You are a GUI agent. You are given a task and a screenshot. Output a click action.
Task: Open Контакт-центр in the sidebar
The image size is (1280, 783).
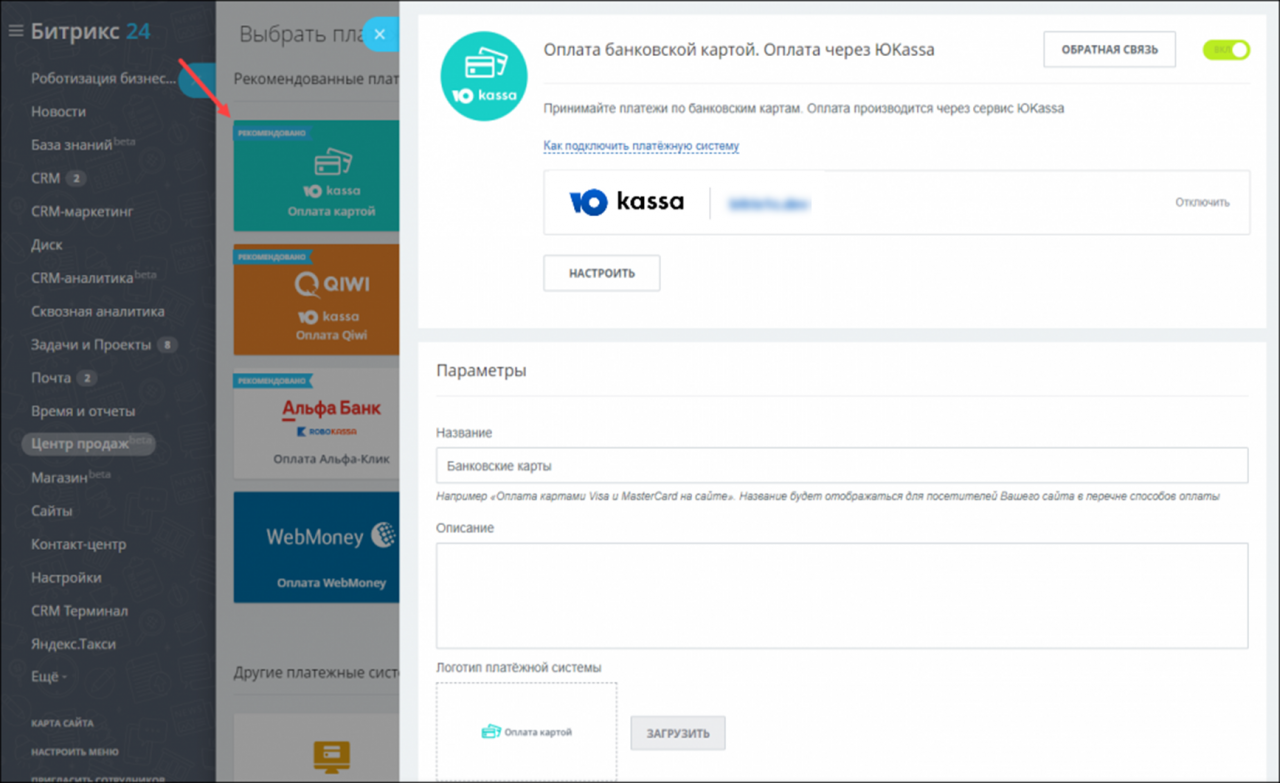[78, 545]
